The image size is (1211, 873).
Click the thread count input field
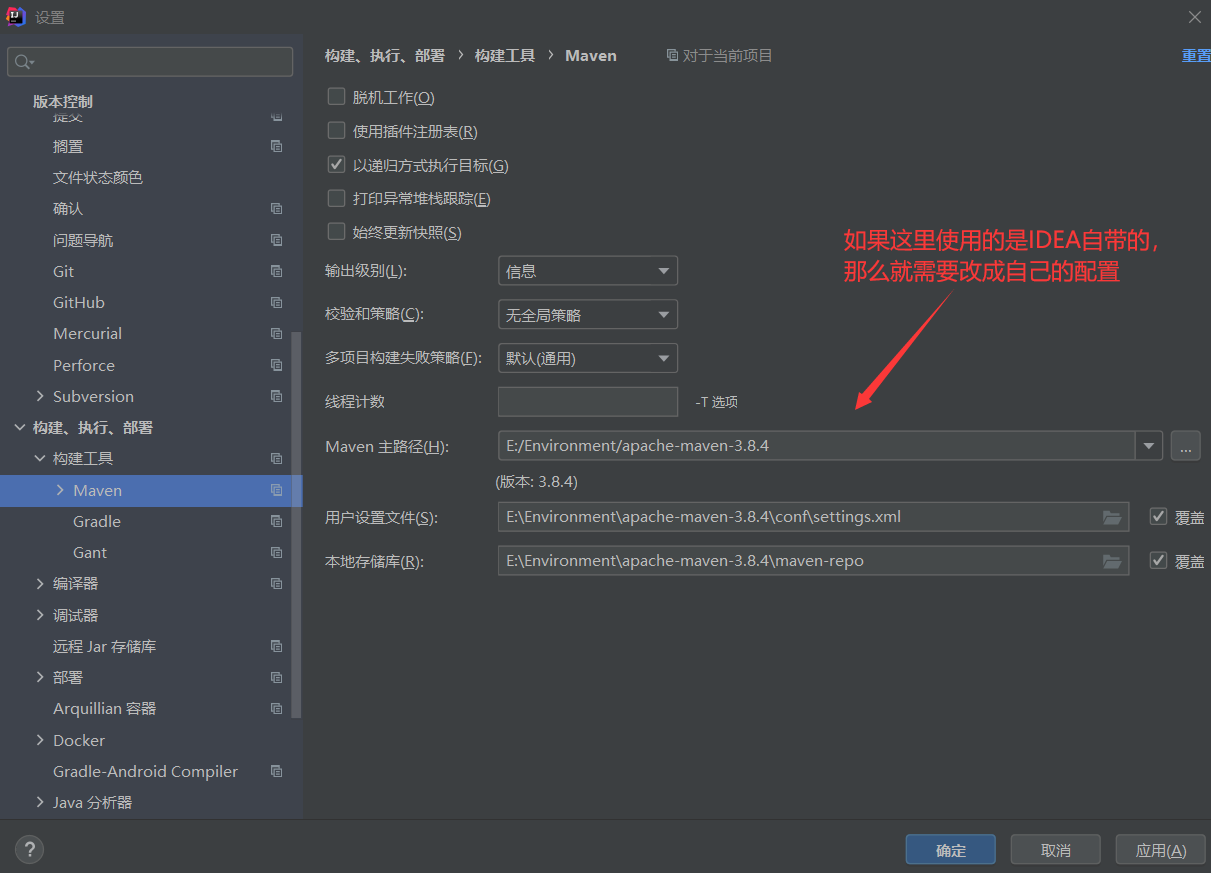(587, 402)
